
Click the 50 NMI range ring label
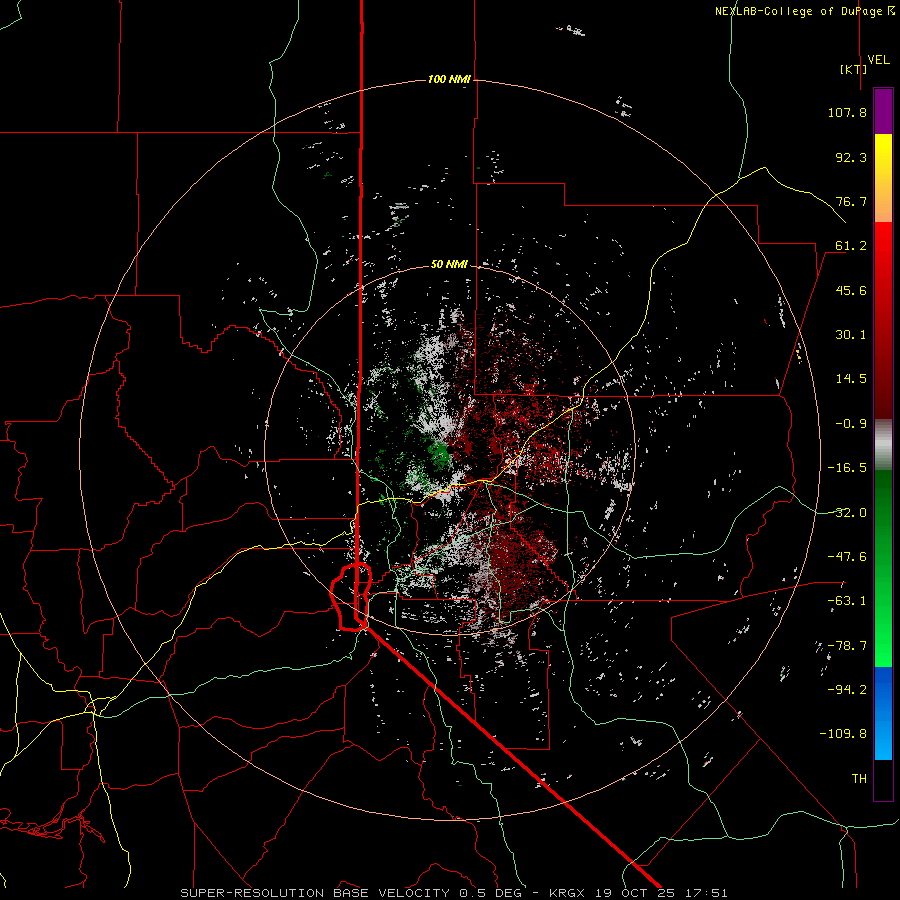tap(449, 264)
